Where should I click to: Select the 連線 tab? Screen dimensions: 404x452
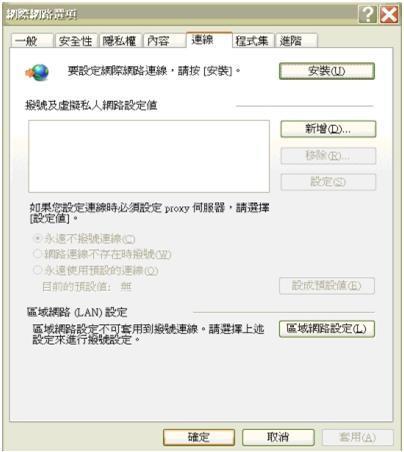[209, 40]
